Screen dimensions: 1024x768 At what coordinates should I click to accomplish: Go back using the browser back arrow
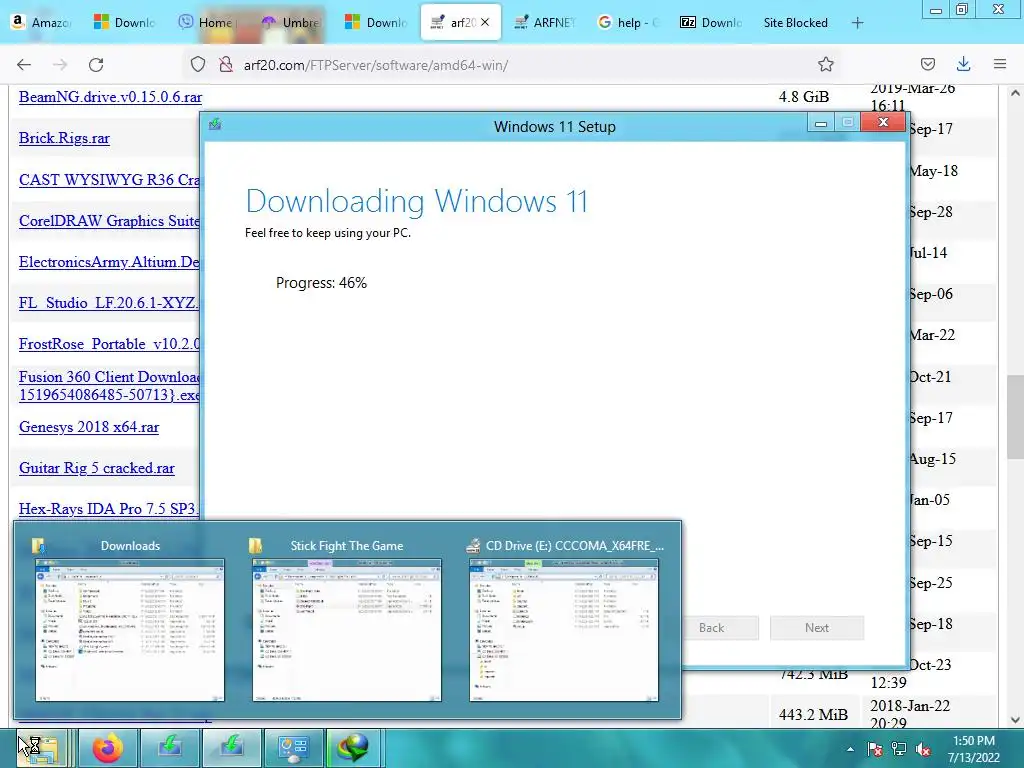click(x=24, y=64)
